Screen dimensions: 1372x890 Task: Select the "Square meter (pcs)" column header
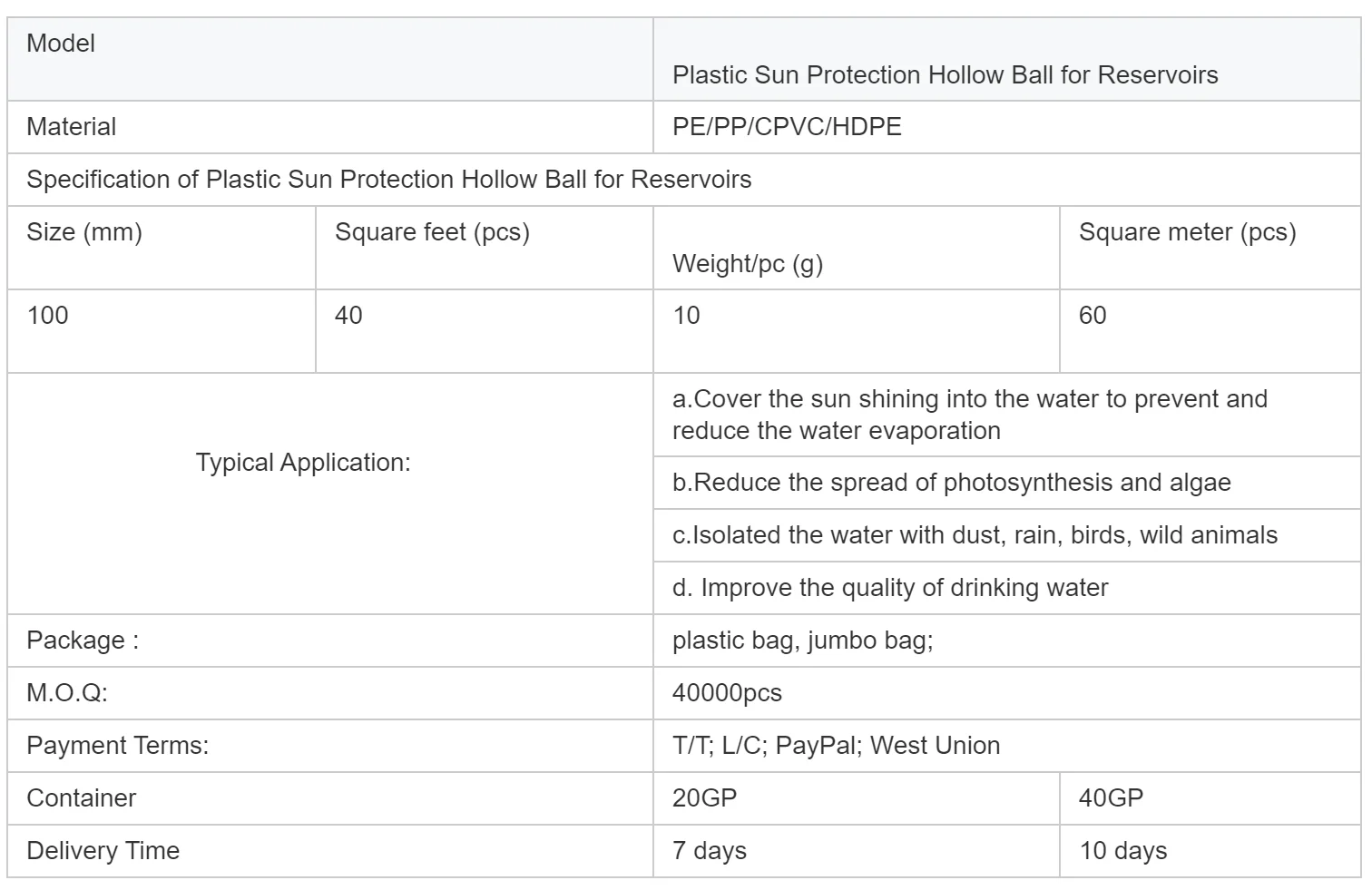[x=1187, y=232]
